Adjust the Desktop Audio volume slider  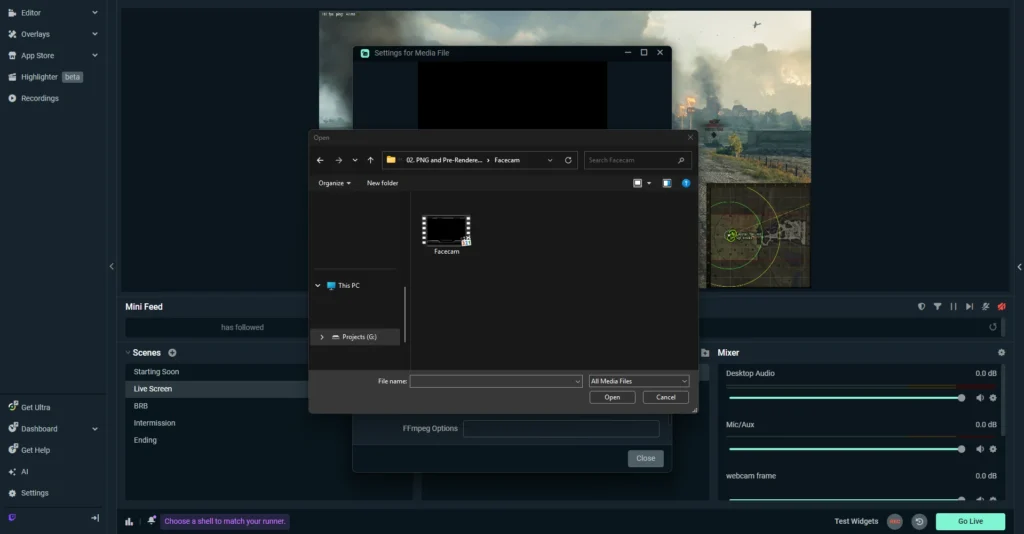(846, 398)
